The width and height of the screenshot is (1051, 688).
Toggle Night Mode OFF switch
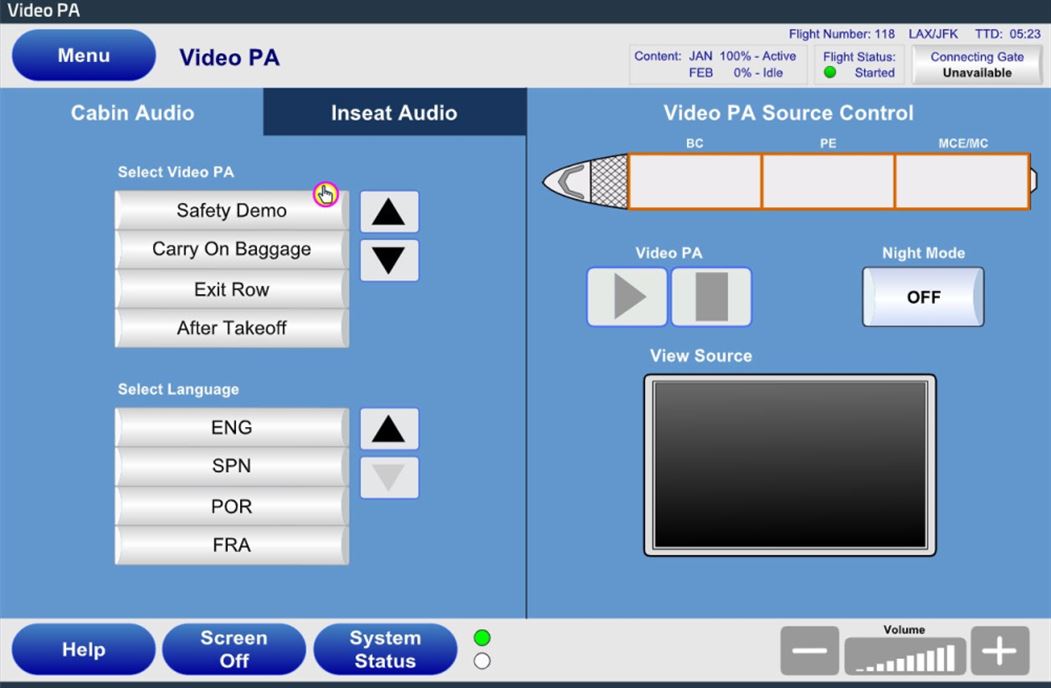923,297
